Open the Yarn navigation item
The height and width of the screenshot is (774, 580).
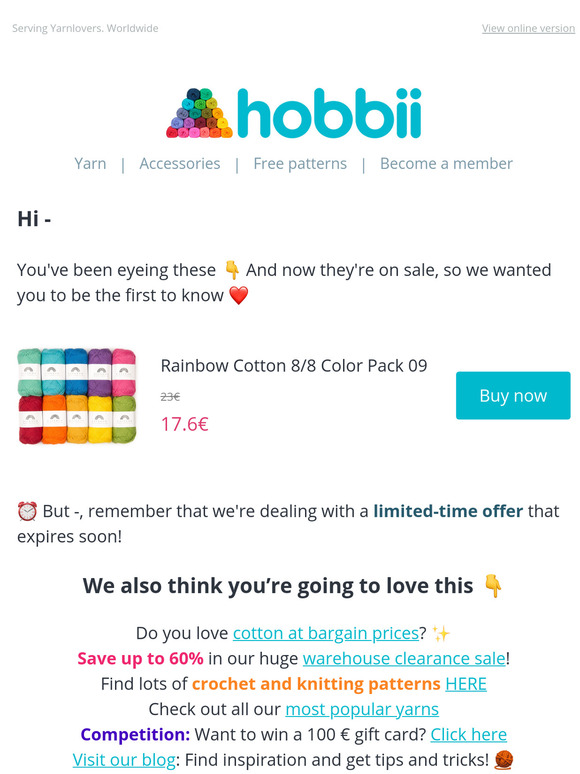pos(90,163)
